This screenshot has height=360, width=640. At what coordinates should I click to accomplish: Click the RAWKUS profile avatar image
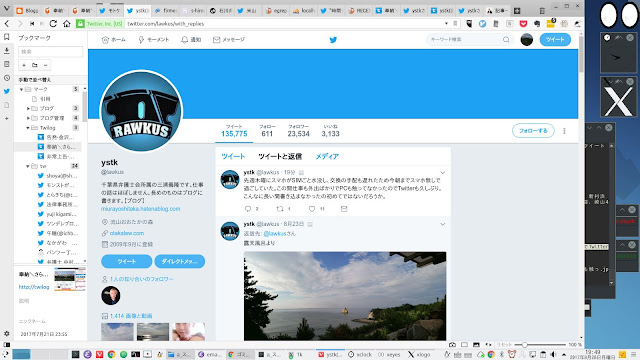pyautogui.click(x=141, y=111)
